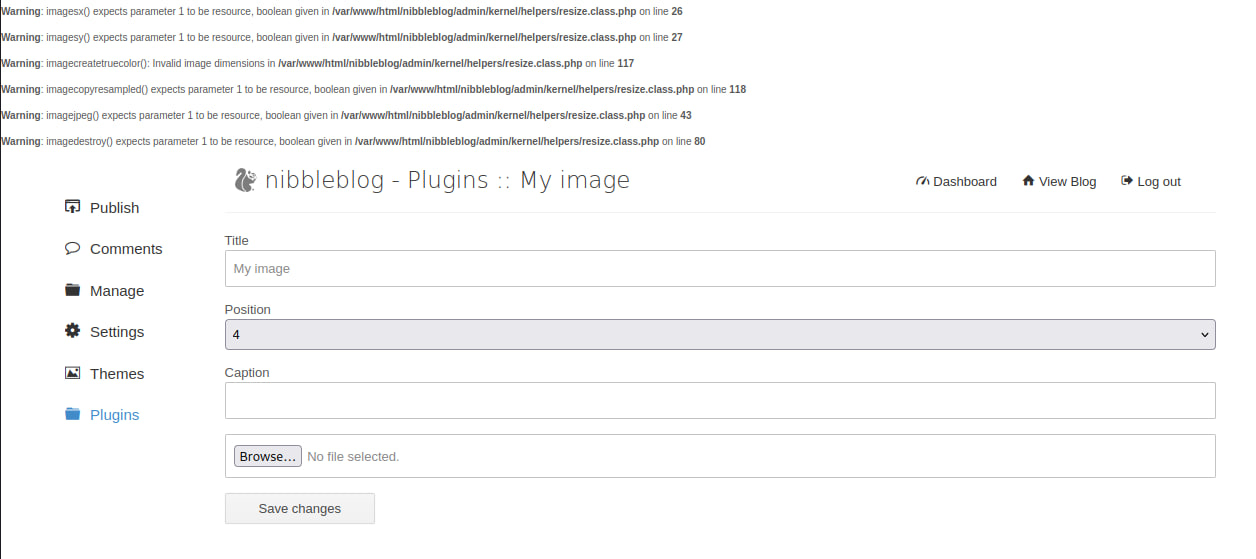Viewport: 1256px width, 559px height.
Task: Click the blue Plugins folder icon
Action: [72, 414]
